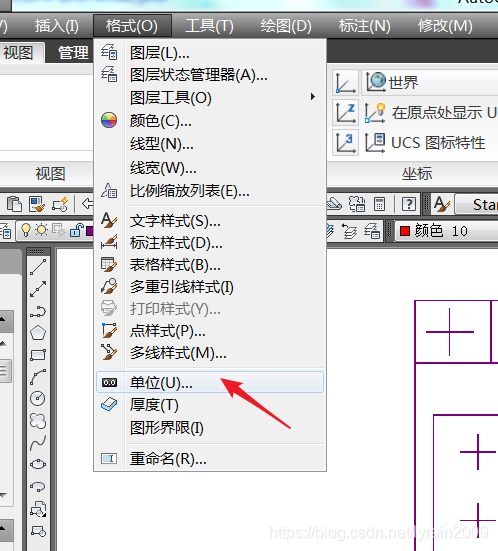The width and height of the screenshot is (498, 551).
Task: Select the Circle tool
Action: (38, 398)
